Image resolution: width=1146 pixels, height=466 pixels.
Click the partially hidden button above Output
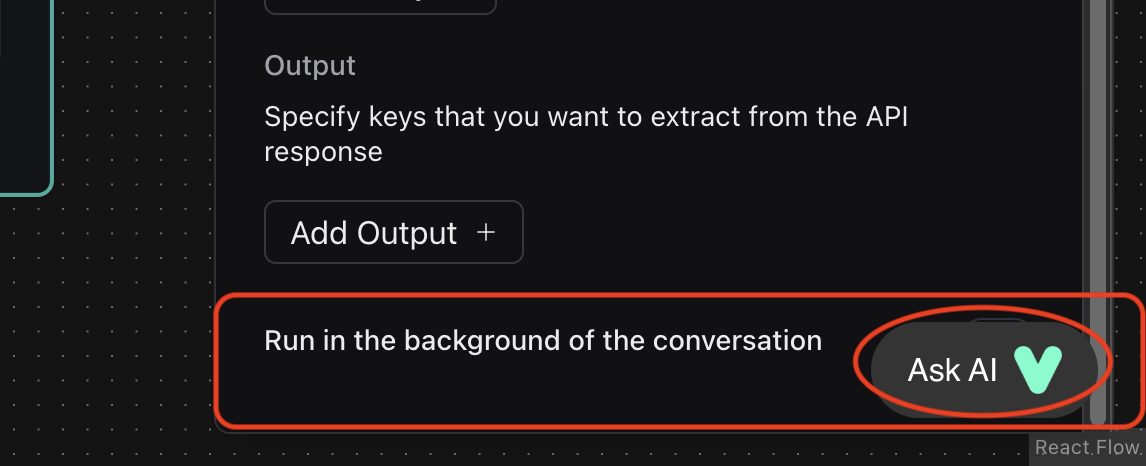380,6
